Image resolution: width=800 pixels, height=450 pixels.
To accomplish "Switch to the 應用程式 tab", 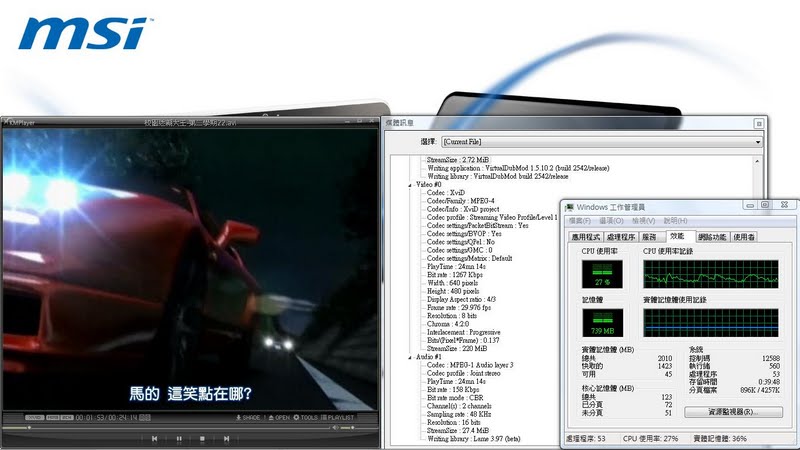I will coord(586,237).
